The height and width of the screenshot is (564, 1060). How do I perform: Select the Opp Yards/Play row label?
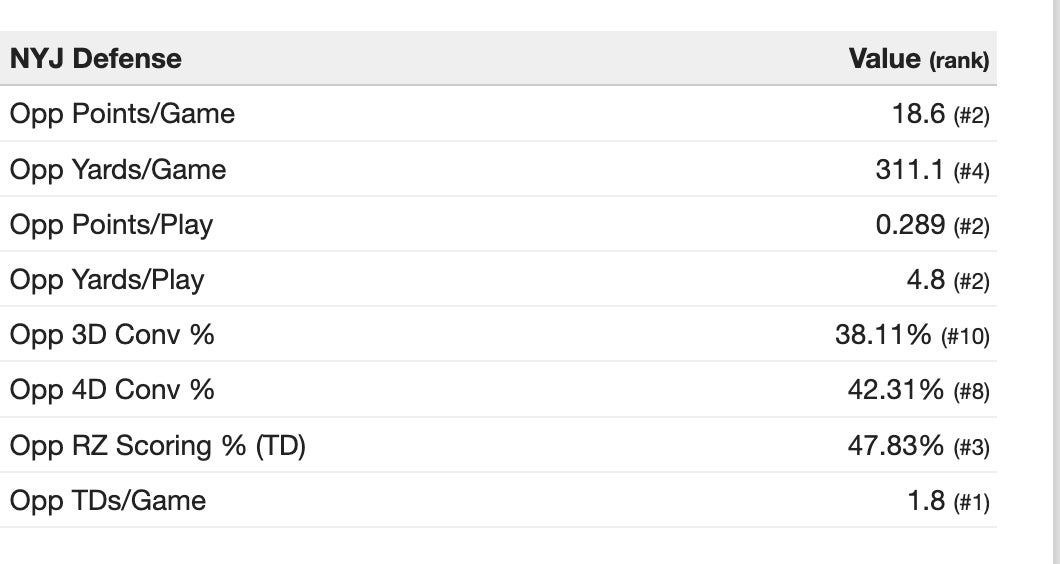pyautogui.click(x=107, y=280)
